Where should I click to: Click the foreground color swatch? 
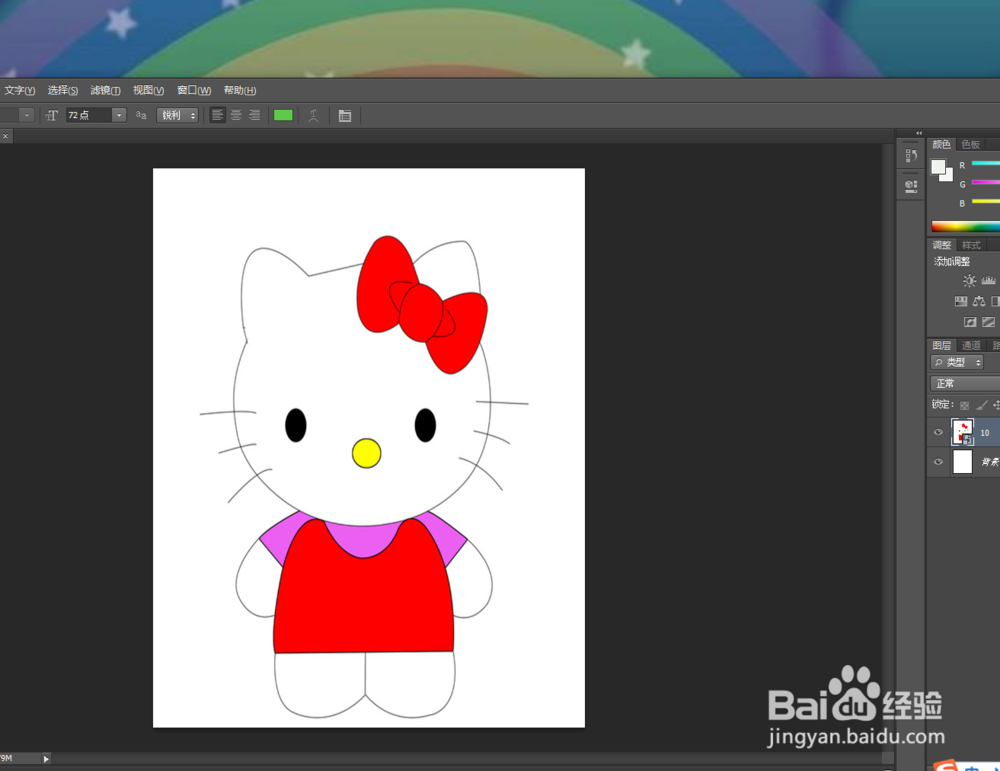coord(938,167)
